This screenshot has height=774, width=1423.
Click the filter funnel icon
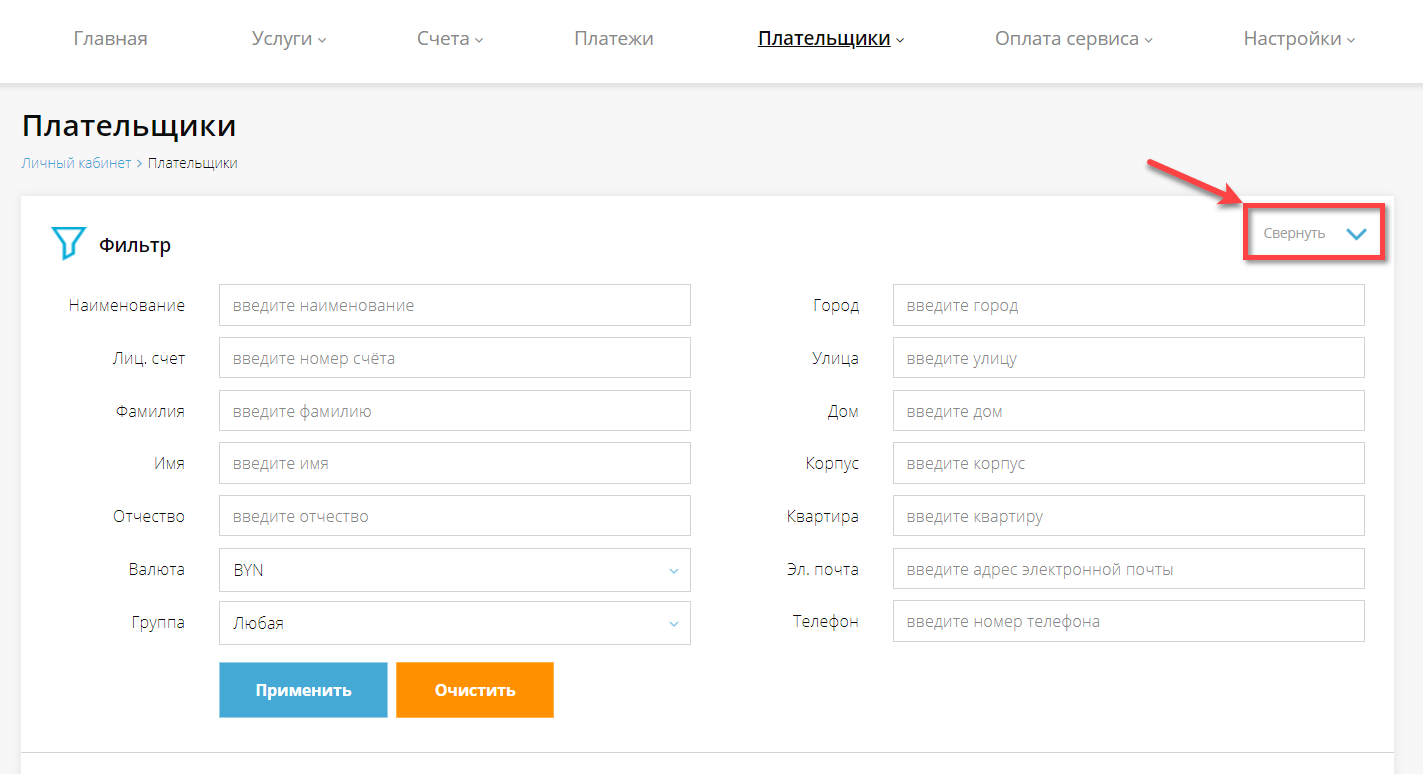coord(69,243)
